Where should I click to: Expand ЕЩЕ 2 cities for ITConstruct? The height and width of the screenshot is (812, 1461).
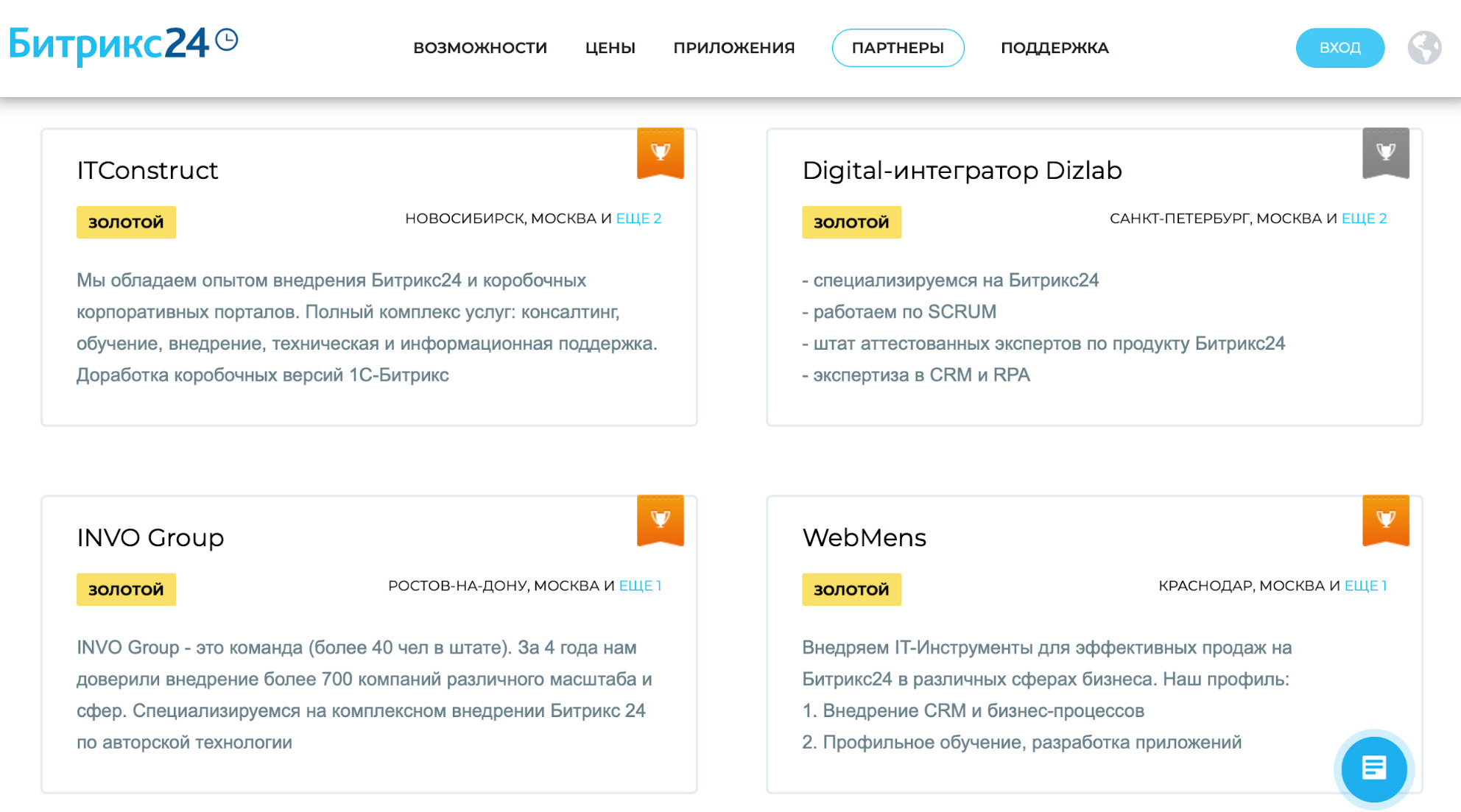[x=638, y=219]
